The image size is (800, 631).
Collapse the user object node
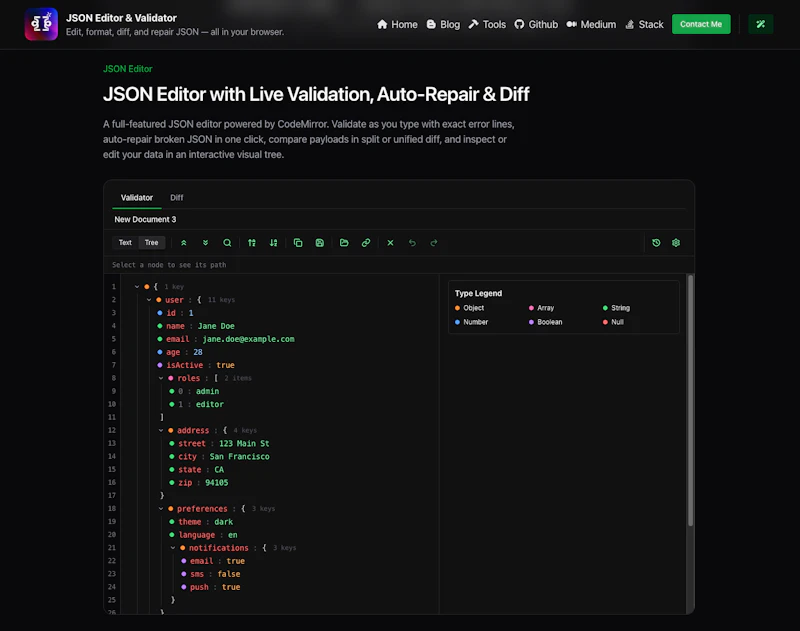click(149, 300)
